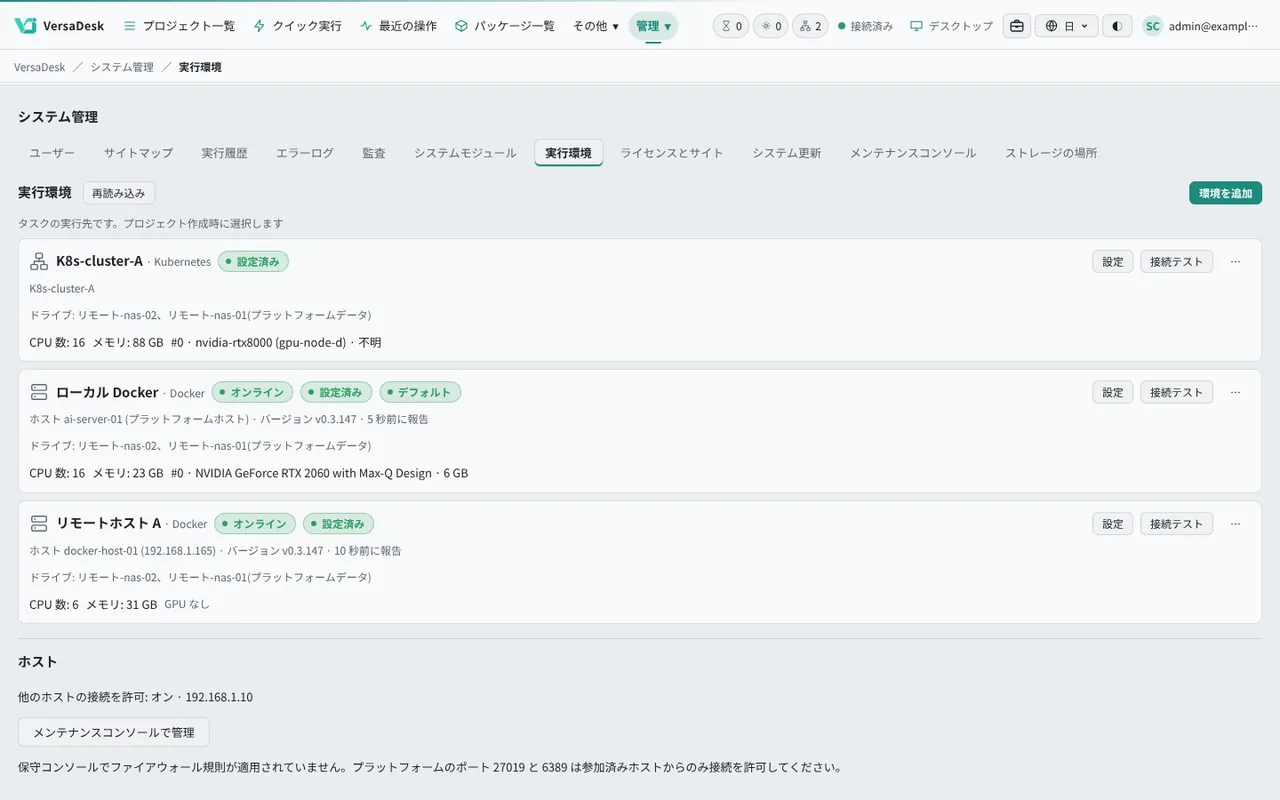The width and height of the screenshot is (1280, 800).
Task: Expand the 管理 dropdown menu
Action: coord(653,26)
